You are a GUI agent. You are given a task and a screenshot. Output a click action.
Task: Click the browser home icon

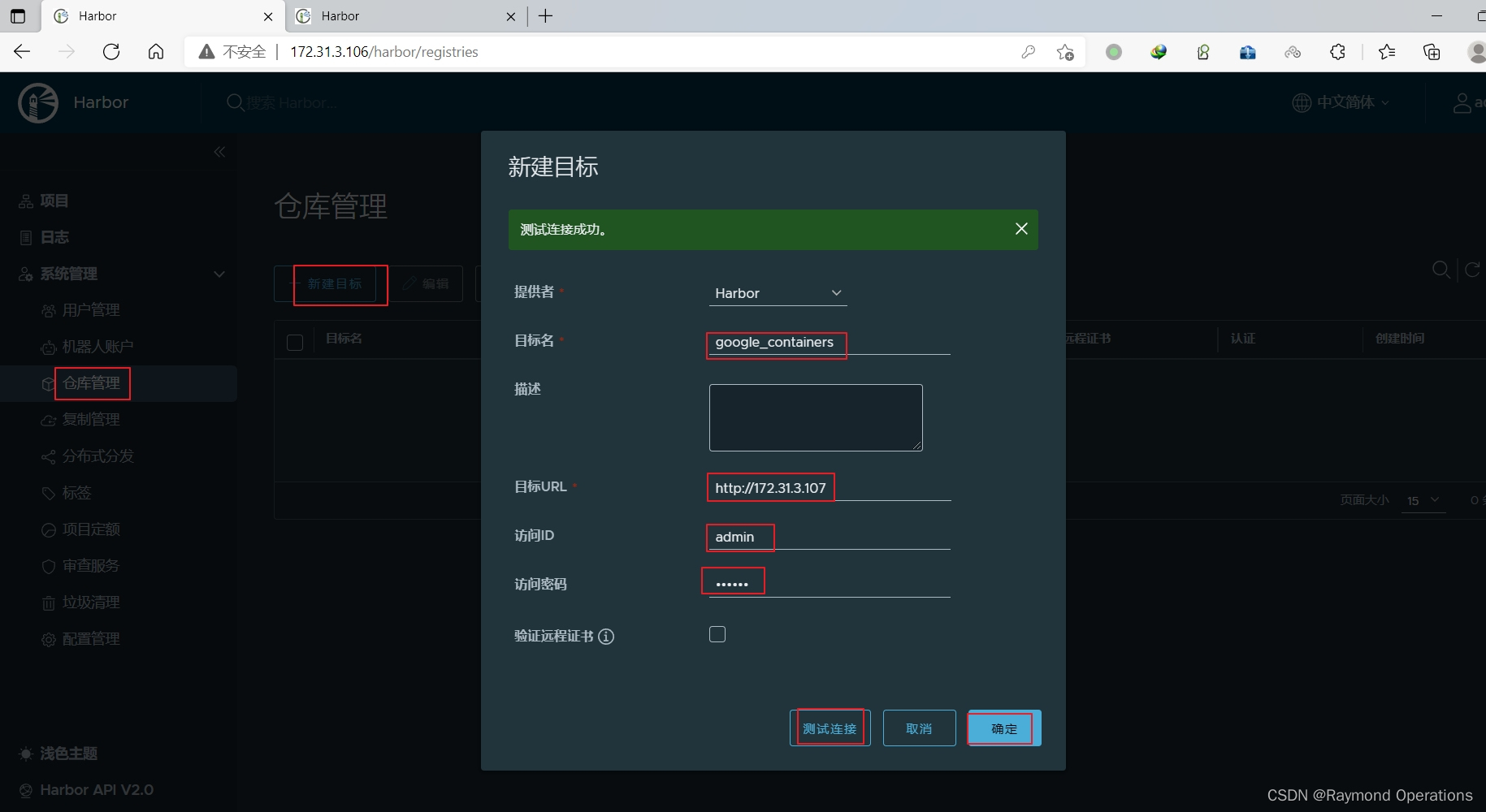(x=156, y=52)
